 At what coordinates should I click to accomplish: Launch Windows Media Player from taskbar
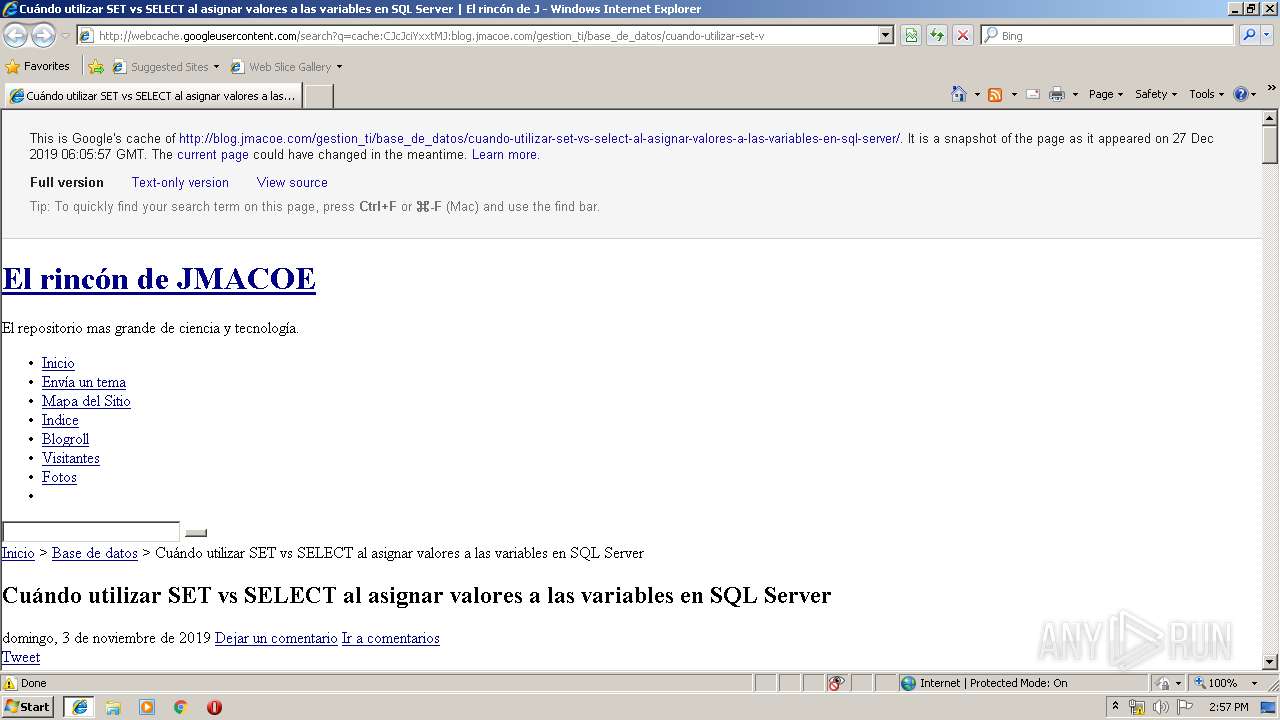(x=147, y=707)
